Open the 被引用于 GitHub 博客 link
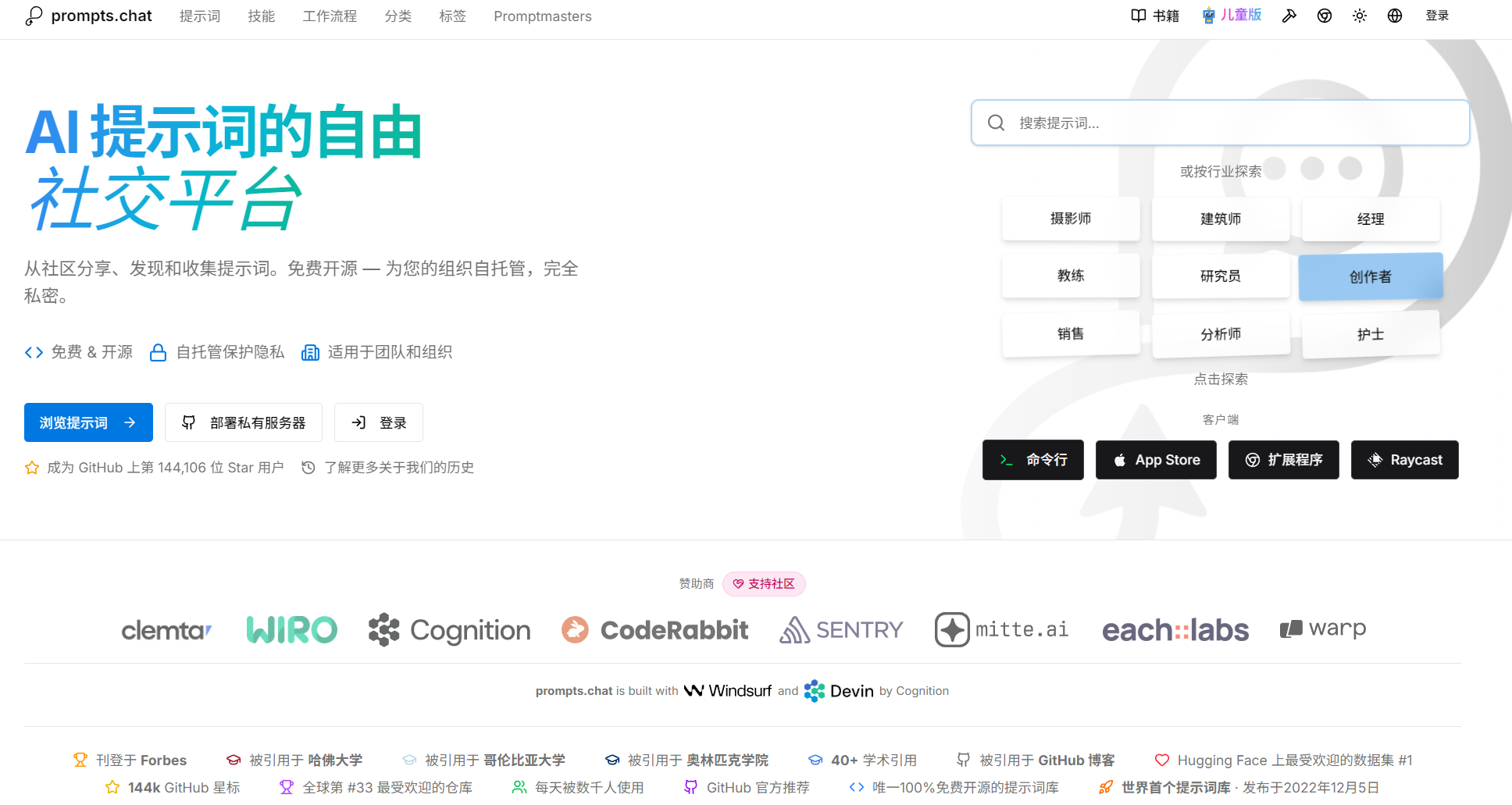This screenshot has width=1512, height=805. point(1036,760)
